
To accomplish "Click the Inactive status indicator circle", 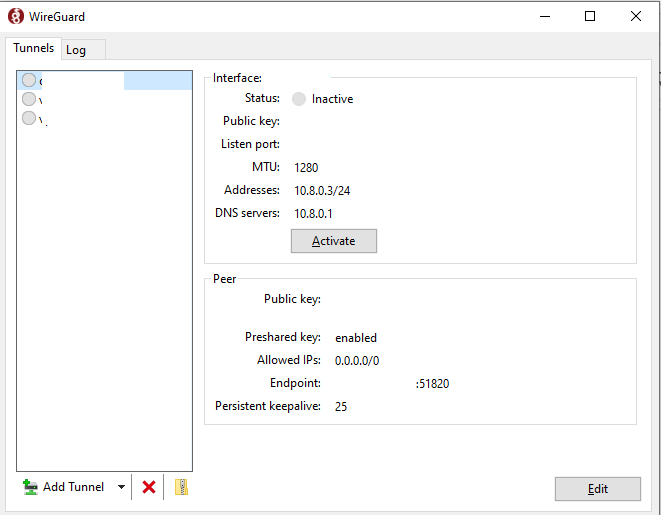I will click(299, 99).
